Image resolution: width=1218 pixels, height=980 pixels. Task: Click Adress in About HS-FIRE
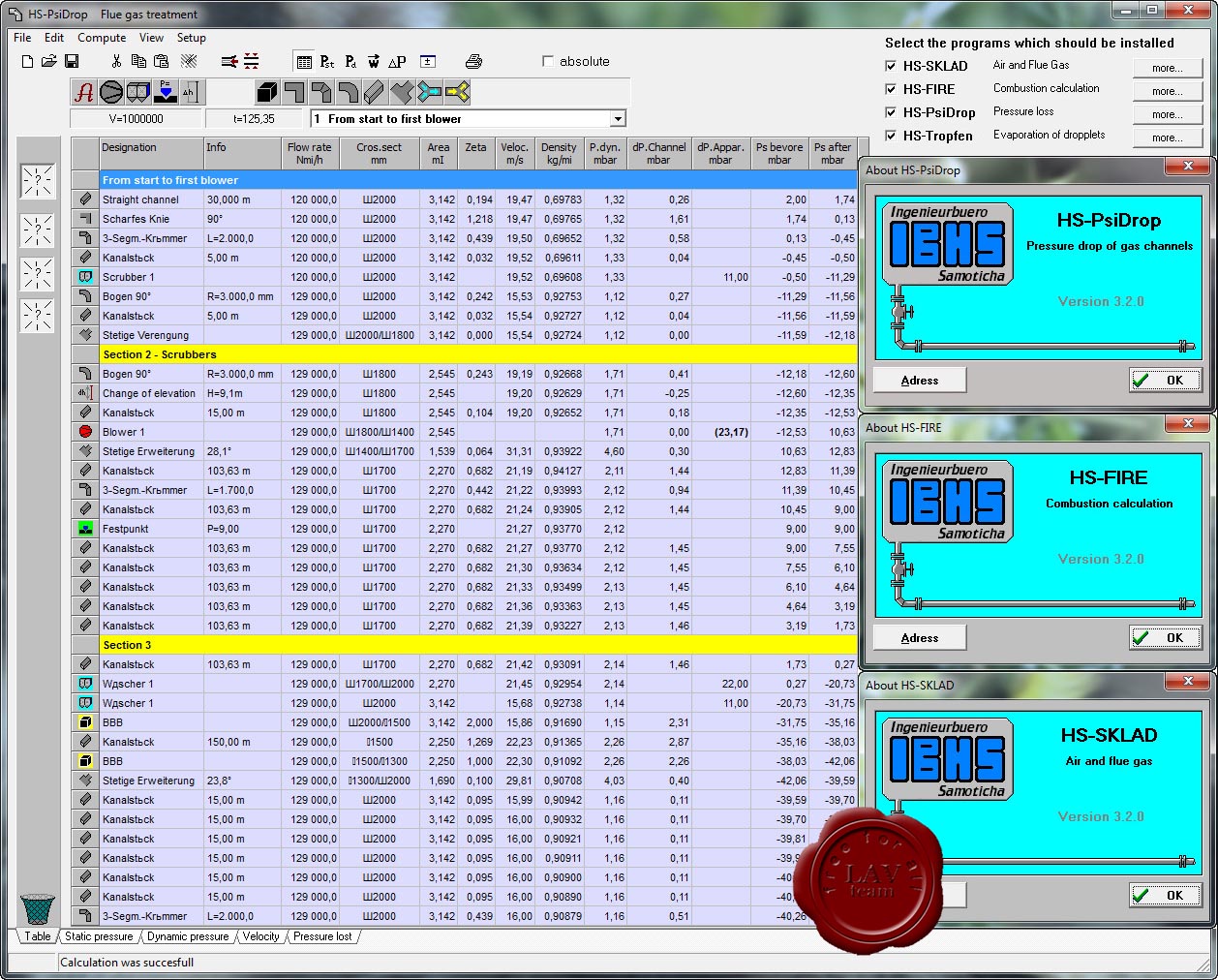pyautogui.click(x=920, y=638)
